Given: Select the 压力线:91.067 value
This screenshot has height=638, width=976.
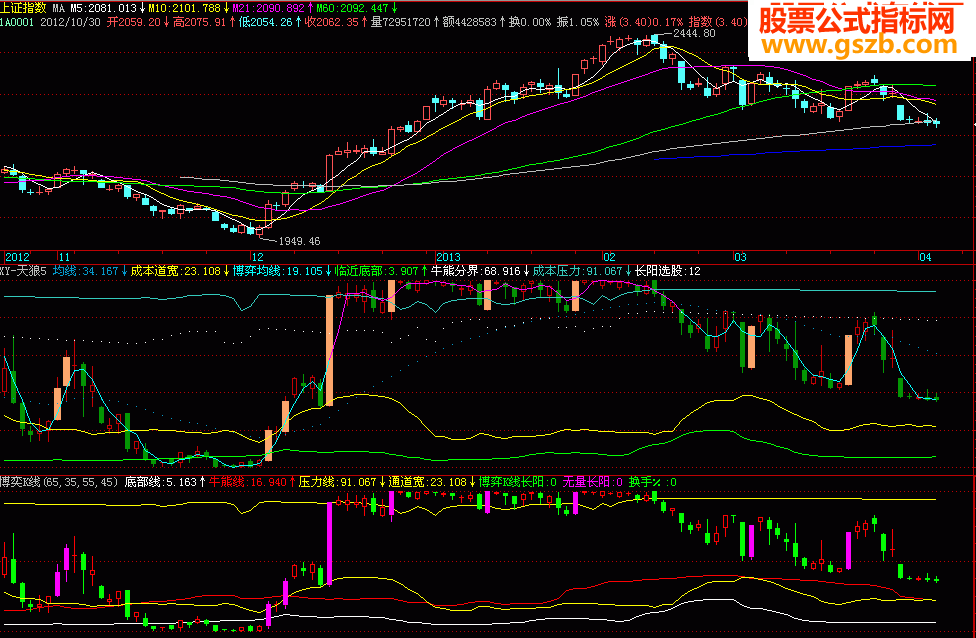Looking at the screenshot, I should (x=337, y=482).
